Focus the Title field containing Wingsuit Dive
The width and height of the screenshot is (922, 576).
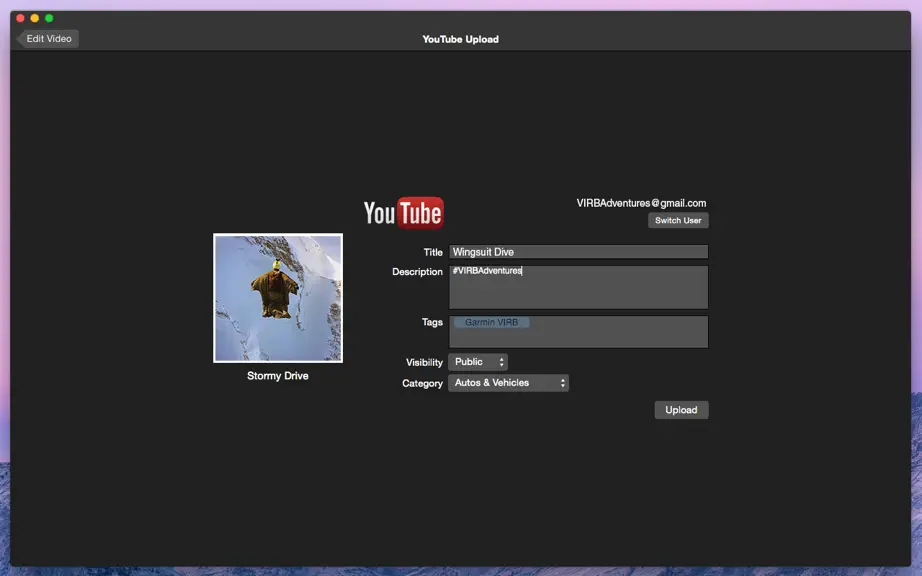click(579, 252)
